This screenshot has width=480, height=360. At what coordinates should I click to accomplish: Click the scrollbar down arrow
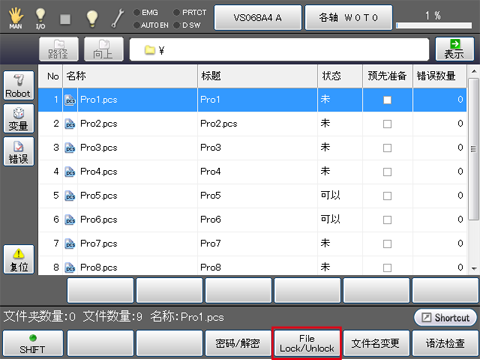coord(474,268)
